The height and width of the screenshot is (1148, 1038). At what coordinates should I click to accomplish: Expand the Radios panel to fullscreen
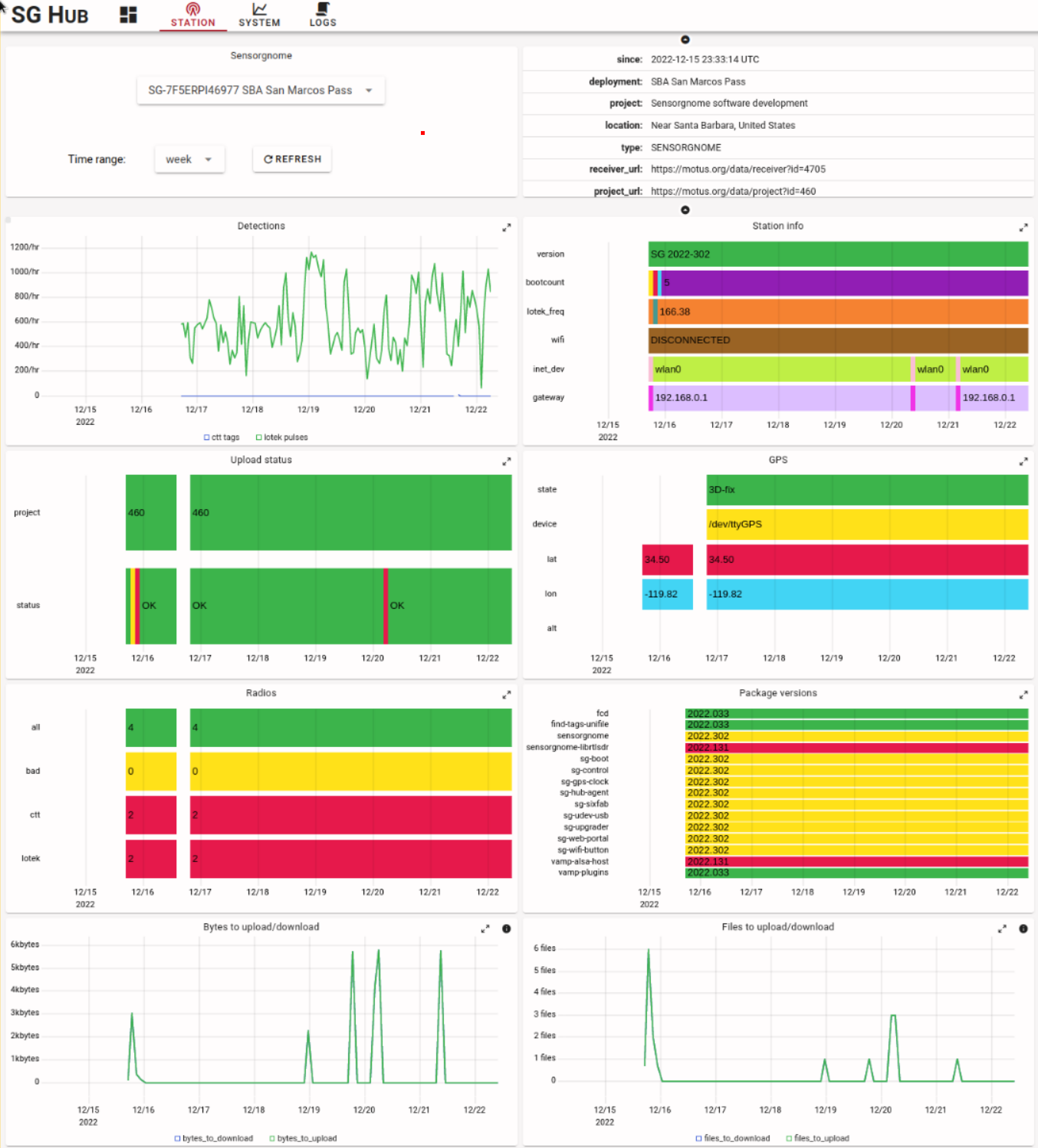507,695
